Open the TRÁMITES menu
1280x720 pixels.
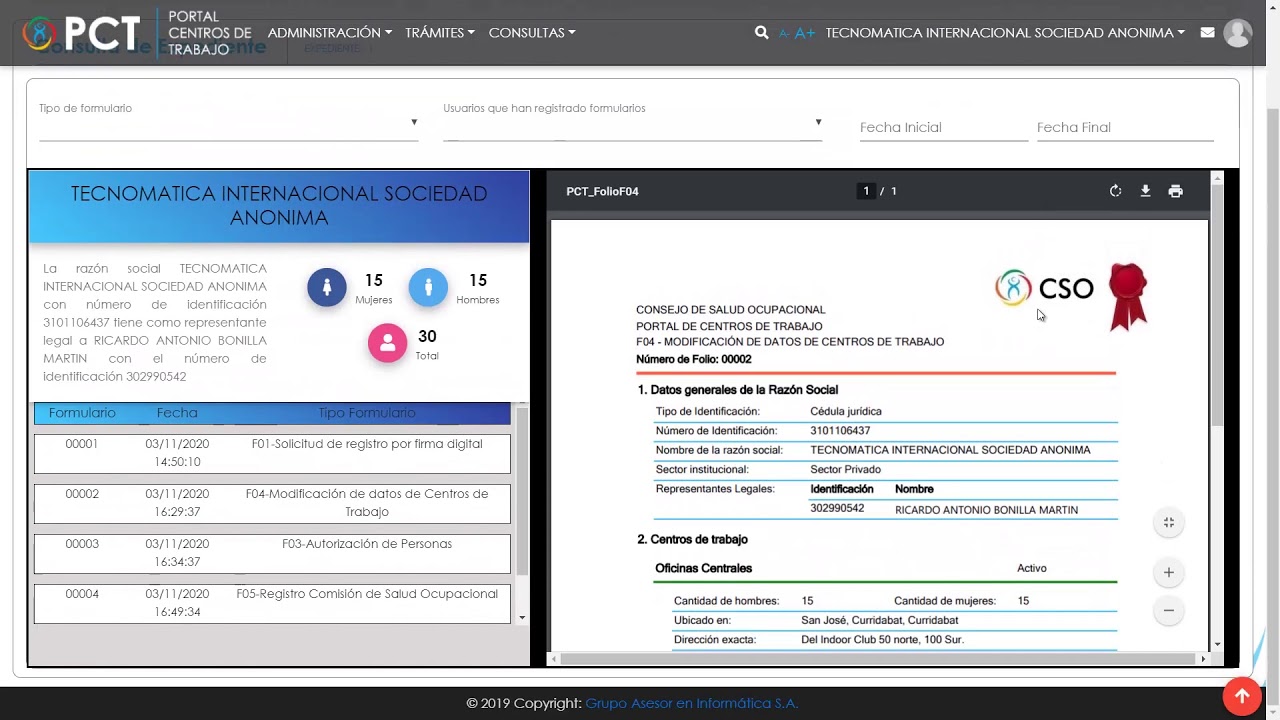coord(440,33)
